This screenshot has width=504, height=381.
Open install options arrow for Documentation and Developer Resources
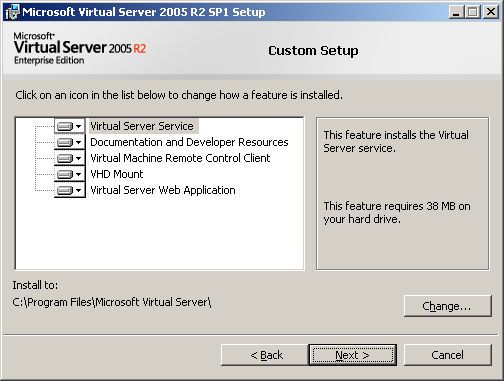(x=78, y=142)
